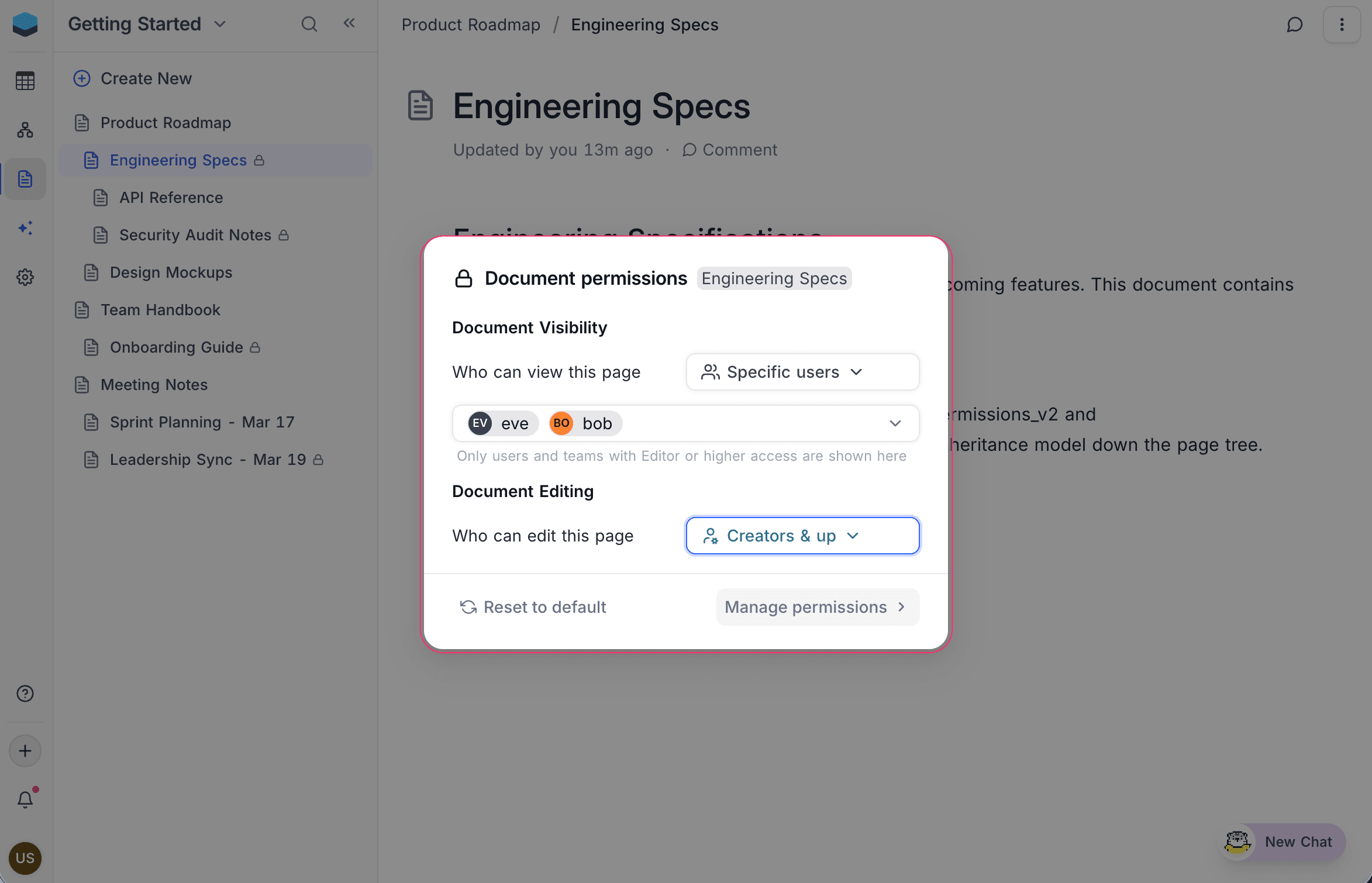Select Security Audit Notes in the tree

pyautogui.click(x=195, y=234)
